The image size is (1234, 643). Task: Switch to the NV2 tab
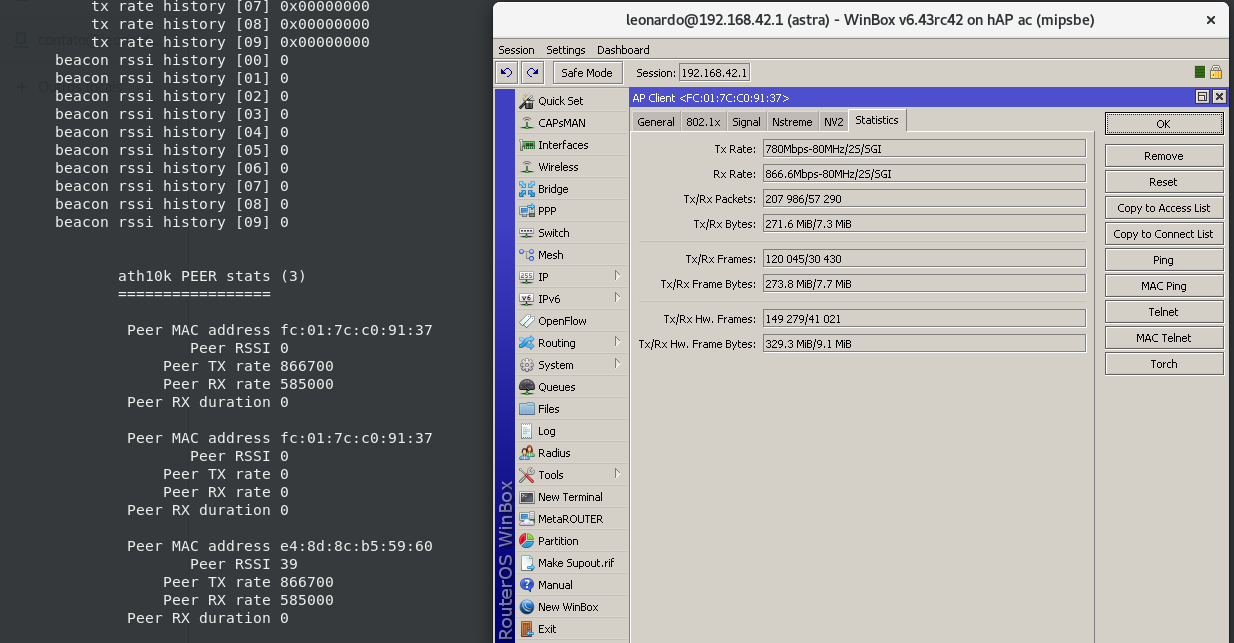pos(834,122)
